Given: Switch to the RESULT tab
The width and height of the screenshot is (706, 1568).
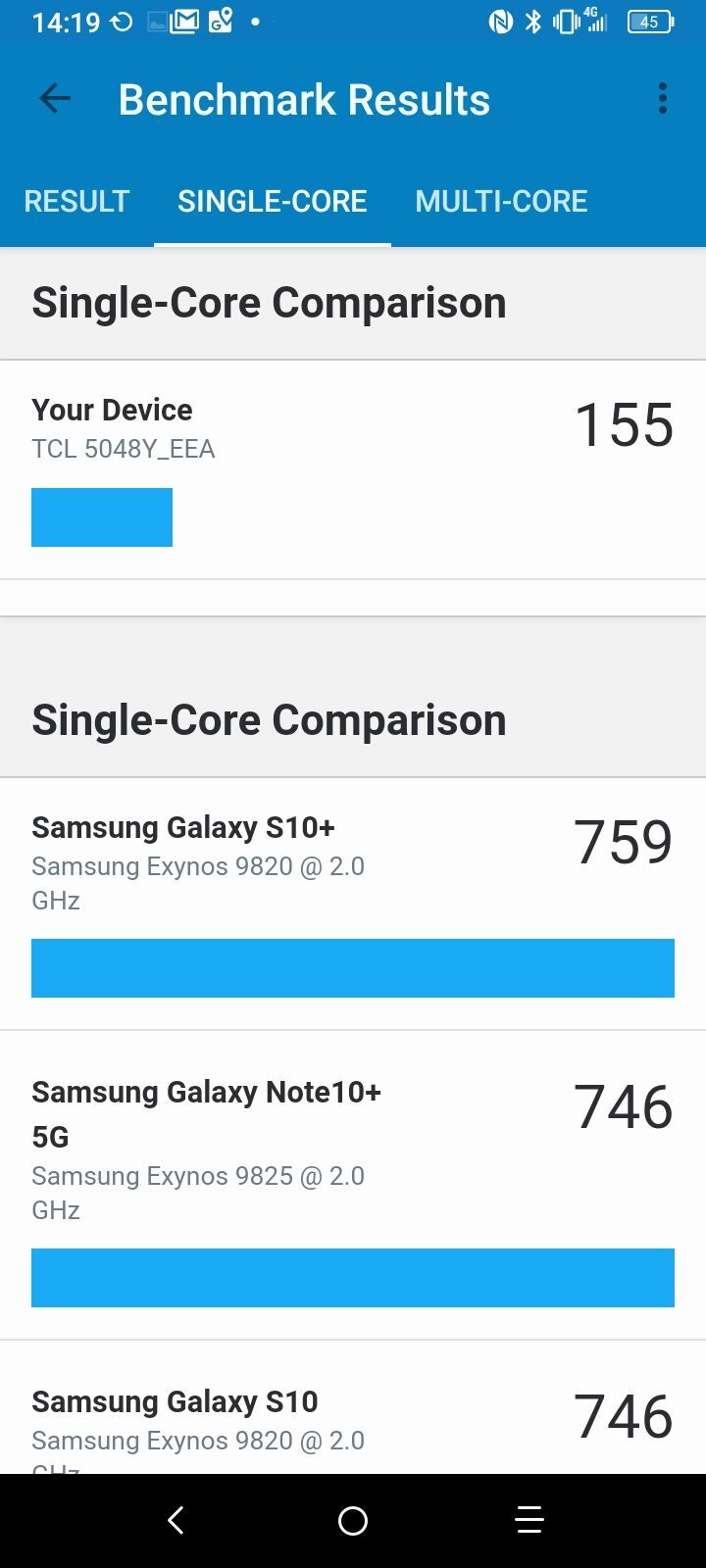Looking at the screenshot, I should coord(76,202).
